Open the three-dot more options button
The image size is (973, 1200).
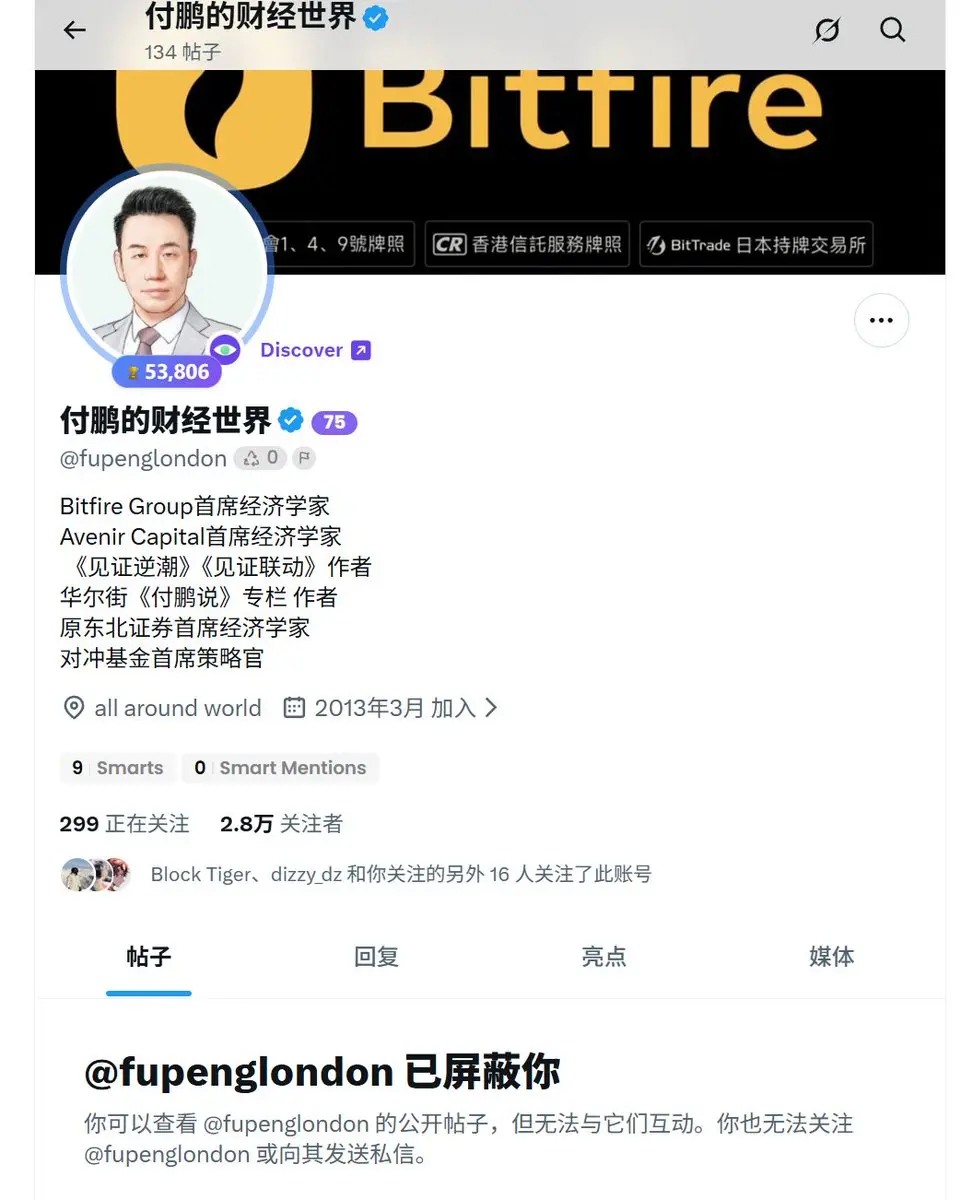click(881, 321)
